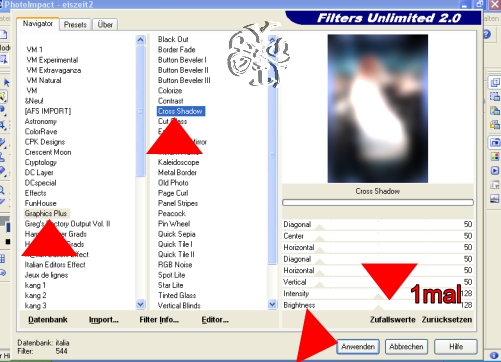Select the ColorRave category
The width and height of the screenshot is (501, 362).
[41, 132]
